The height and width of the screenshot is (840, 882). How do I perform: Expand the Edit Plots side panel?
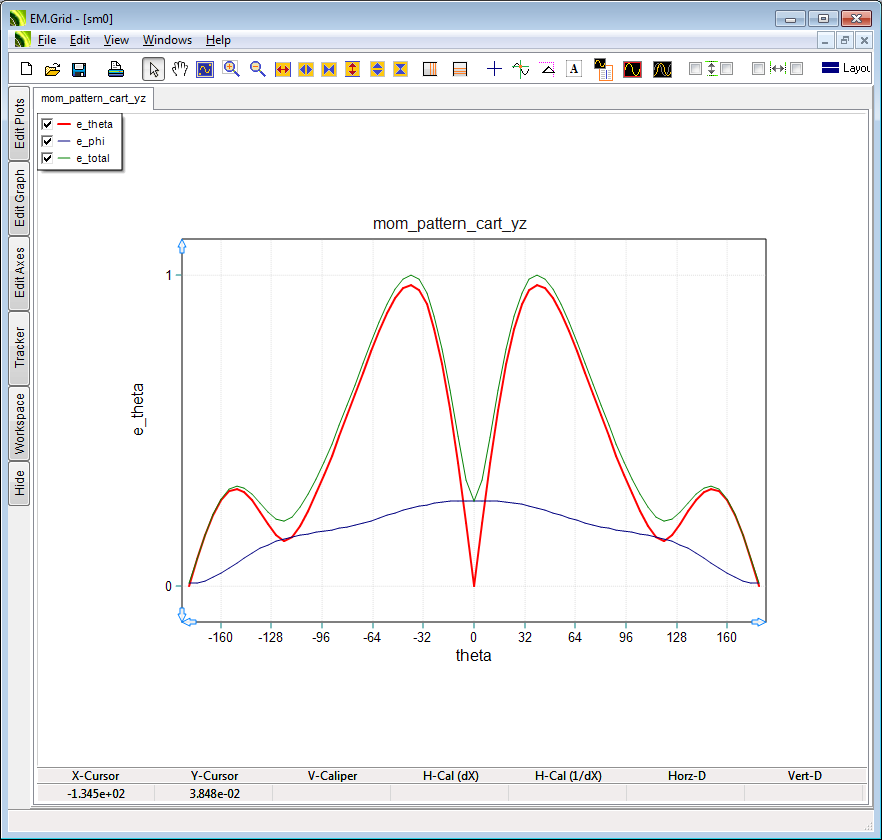coord(19,124)
